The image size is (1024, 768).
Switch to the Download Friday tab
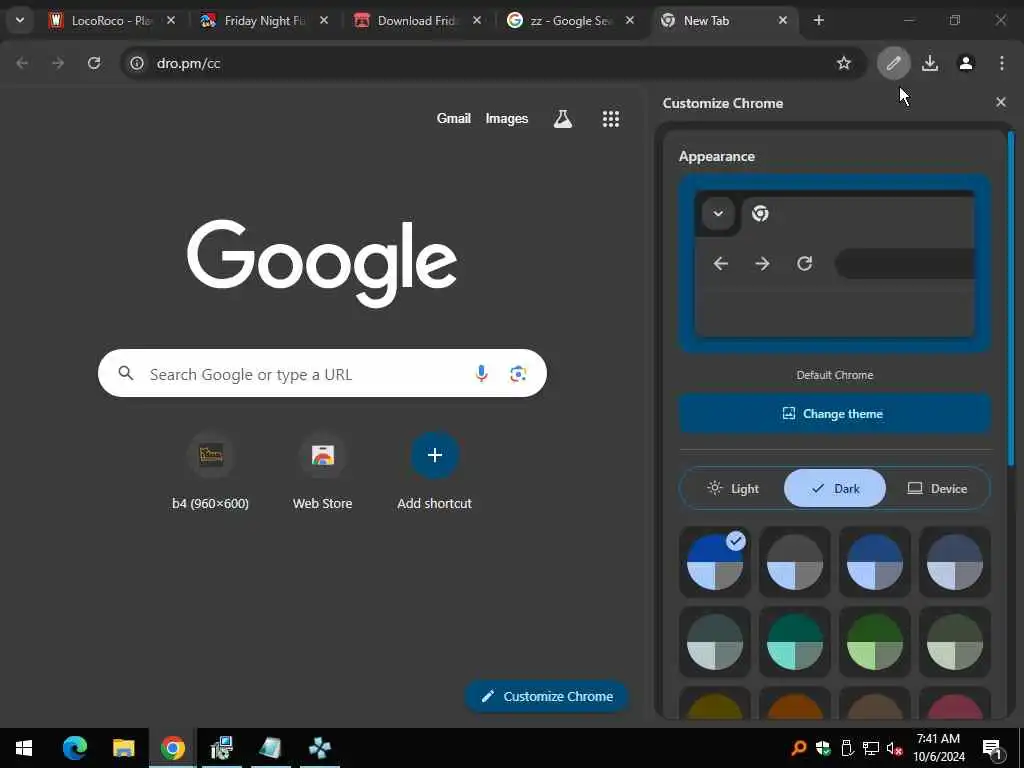pyautogui.click(x=418, y=21)
